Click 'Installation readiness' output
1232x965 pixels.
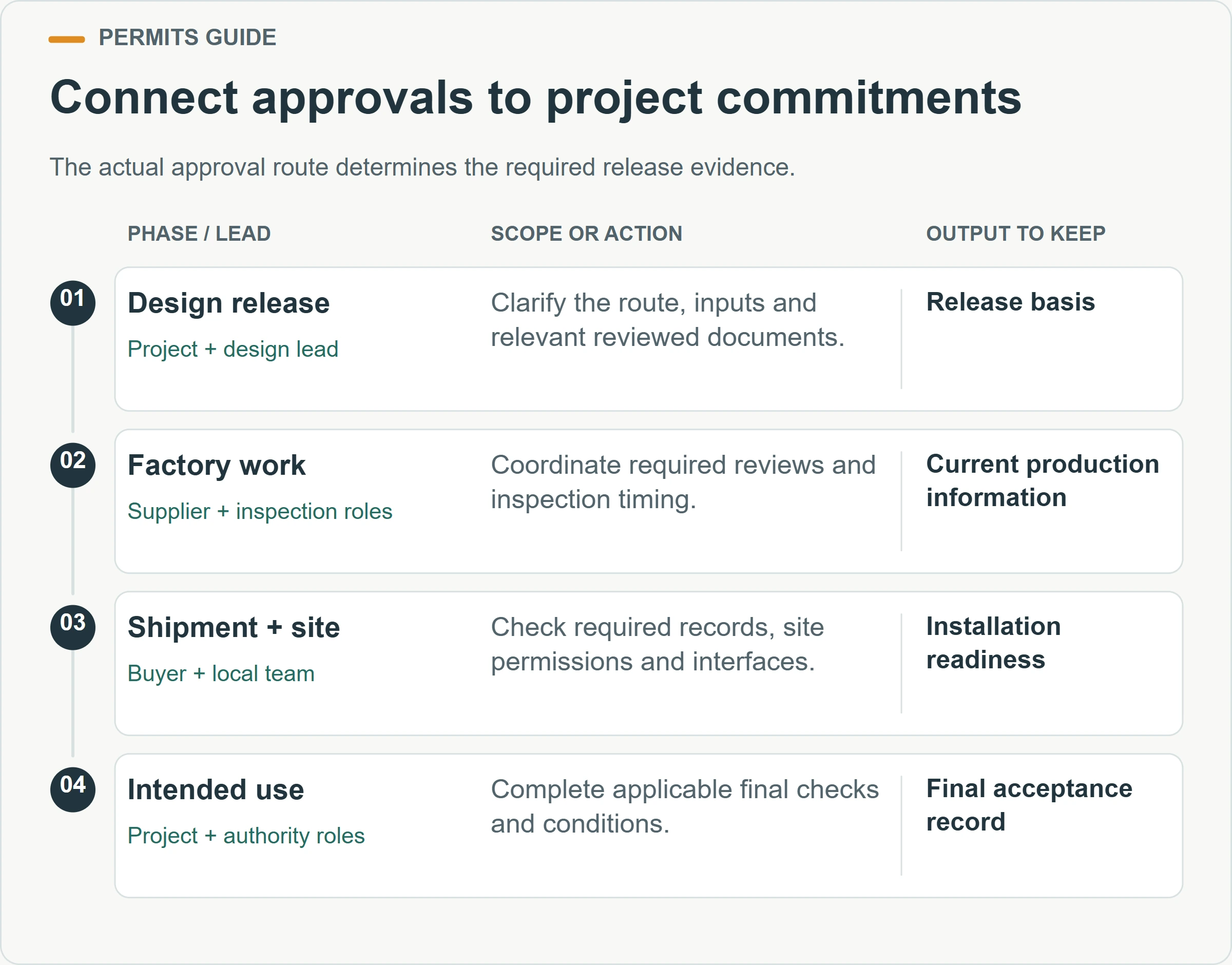[x=994, y=643]
